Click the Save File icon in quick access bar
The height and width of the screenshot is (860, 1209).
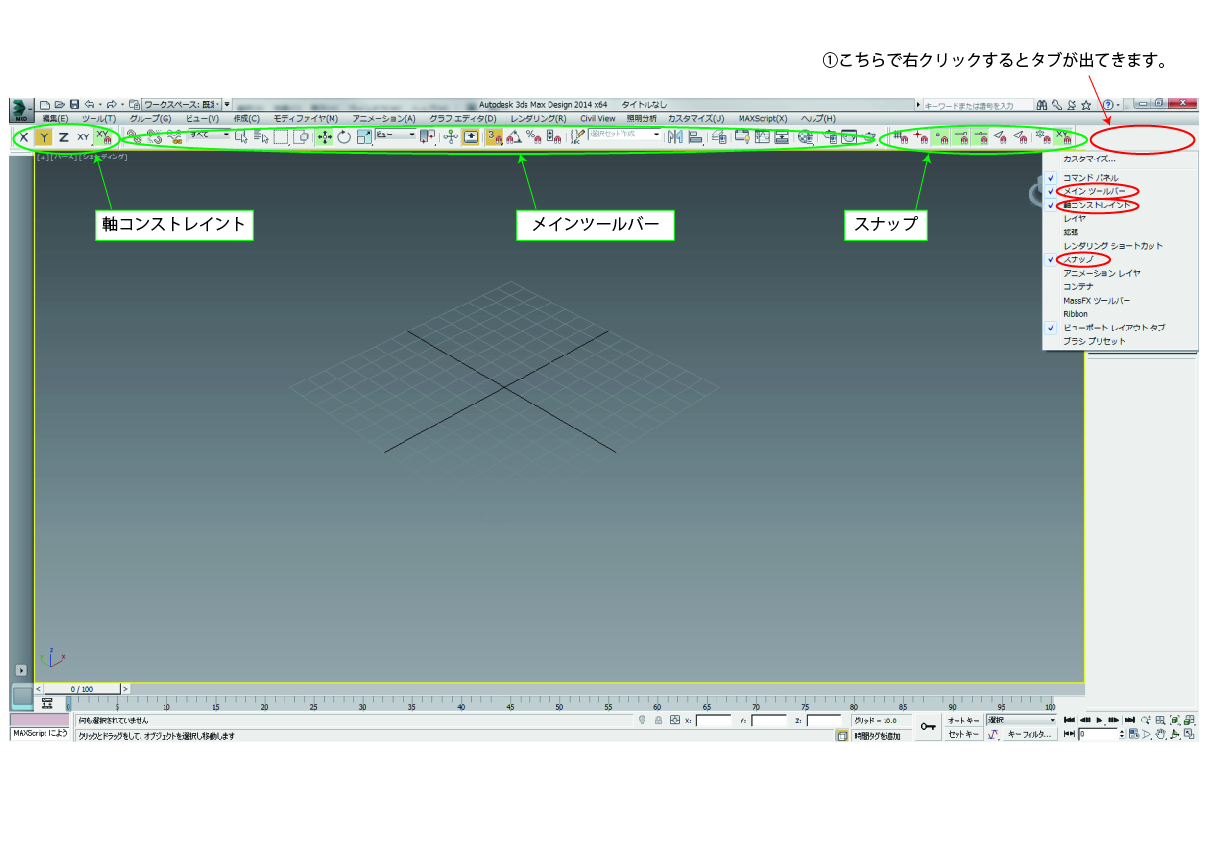74,104
